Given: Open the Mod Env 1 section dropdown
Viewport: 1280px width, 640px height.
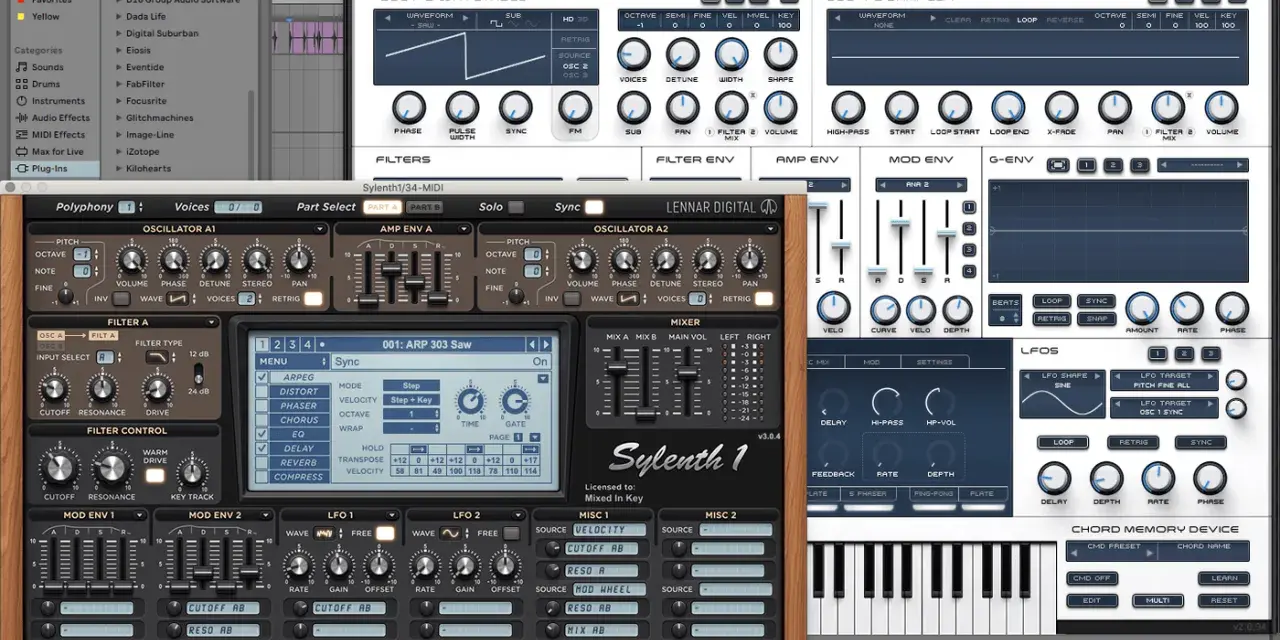Looking at the screenshot, I should coord(140,515).
